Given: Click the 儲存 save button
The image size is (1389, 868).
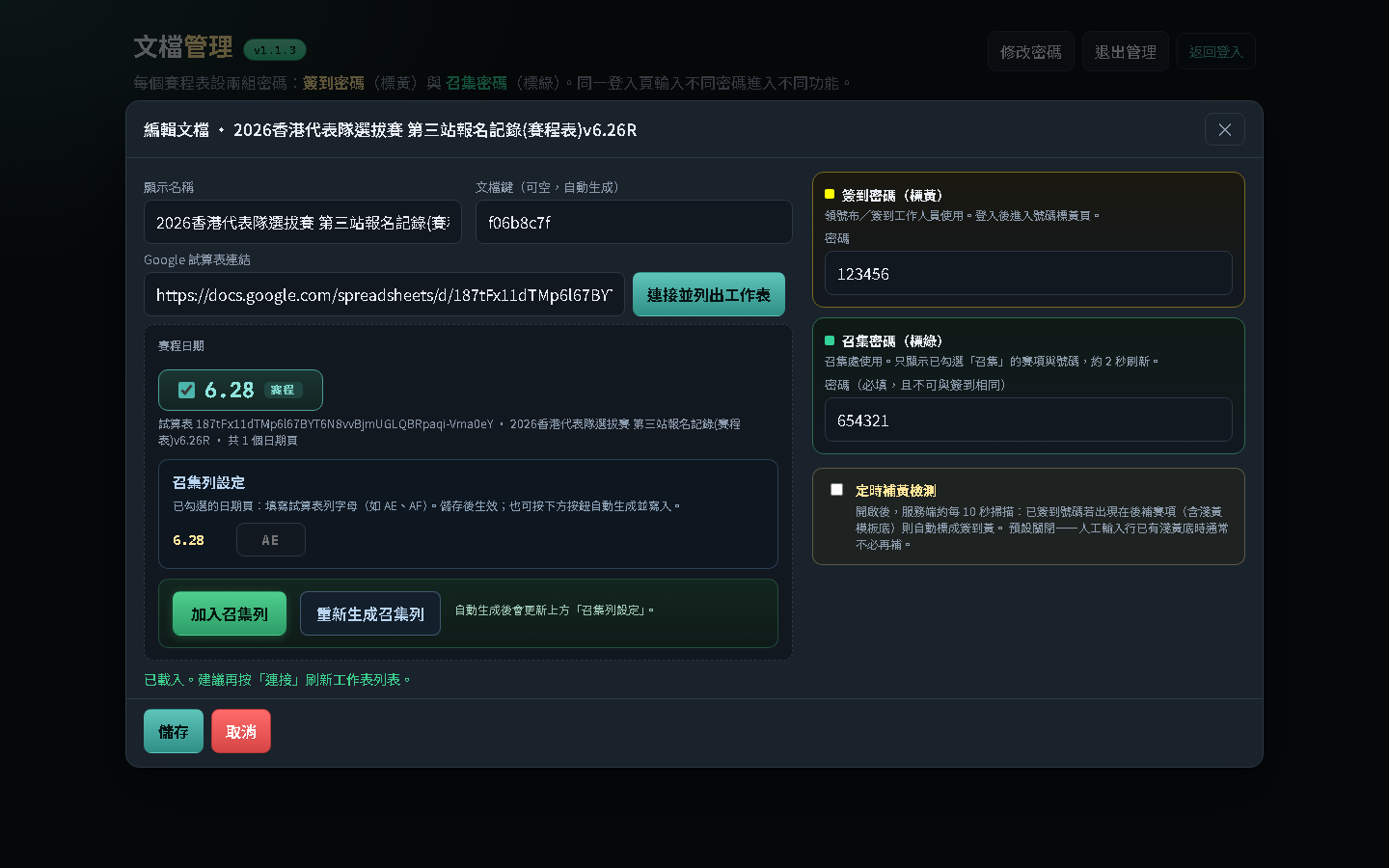Looking at the screenshot, I should pyautogui.click(x=174, y=731).
